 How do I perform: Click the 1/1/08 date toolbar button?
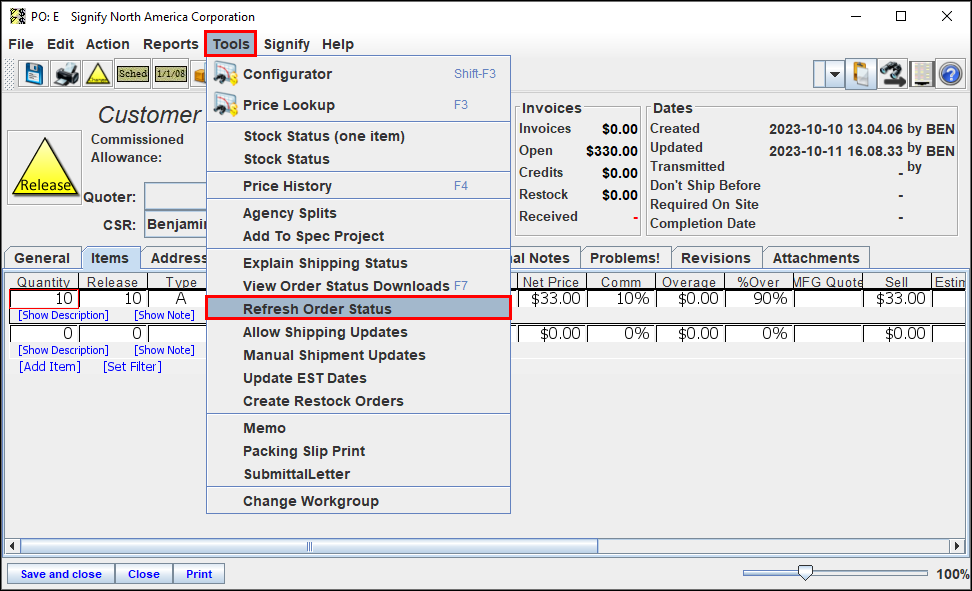click(171, 74)
